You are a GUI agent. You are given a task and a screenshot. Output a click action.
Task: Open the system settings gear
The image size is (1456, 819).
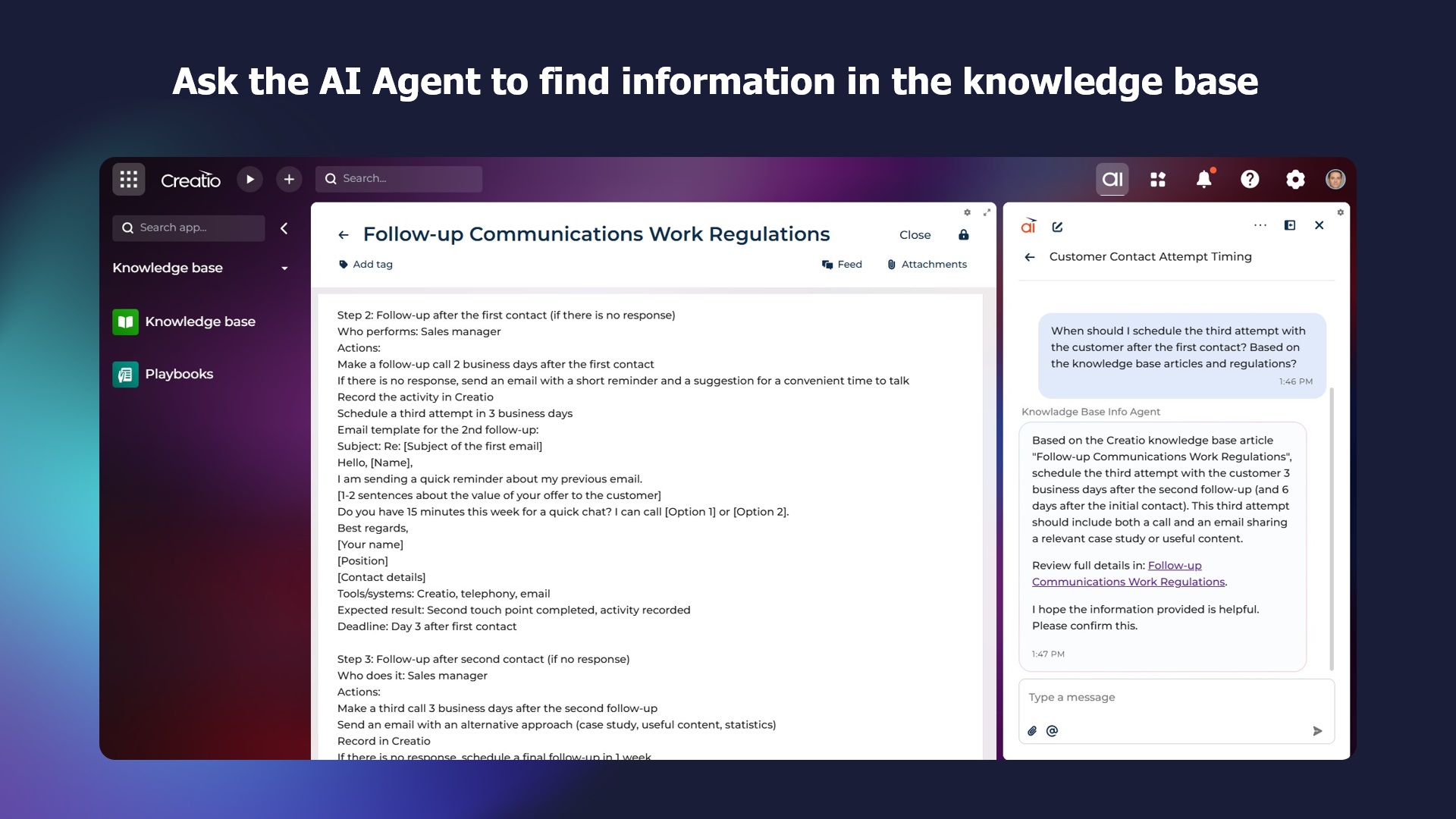tap(1295, 180)
